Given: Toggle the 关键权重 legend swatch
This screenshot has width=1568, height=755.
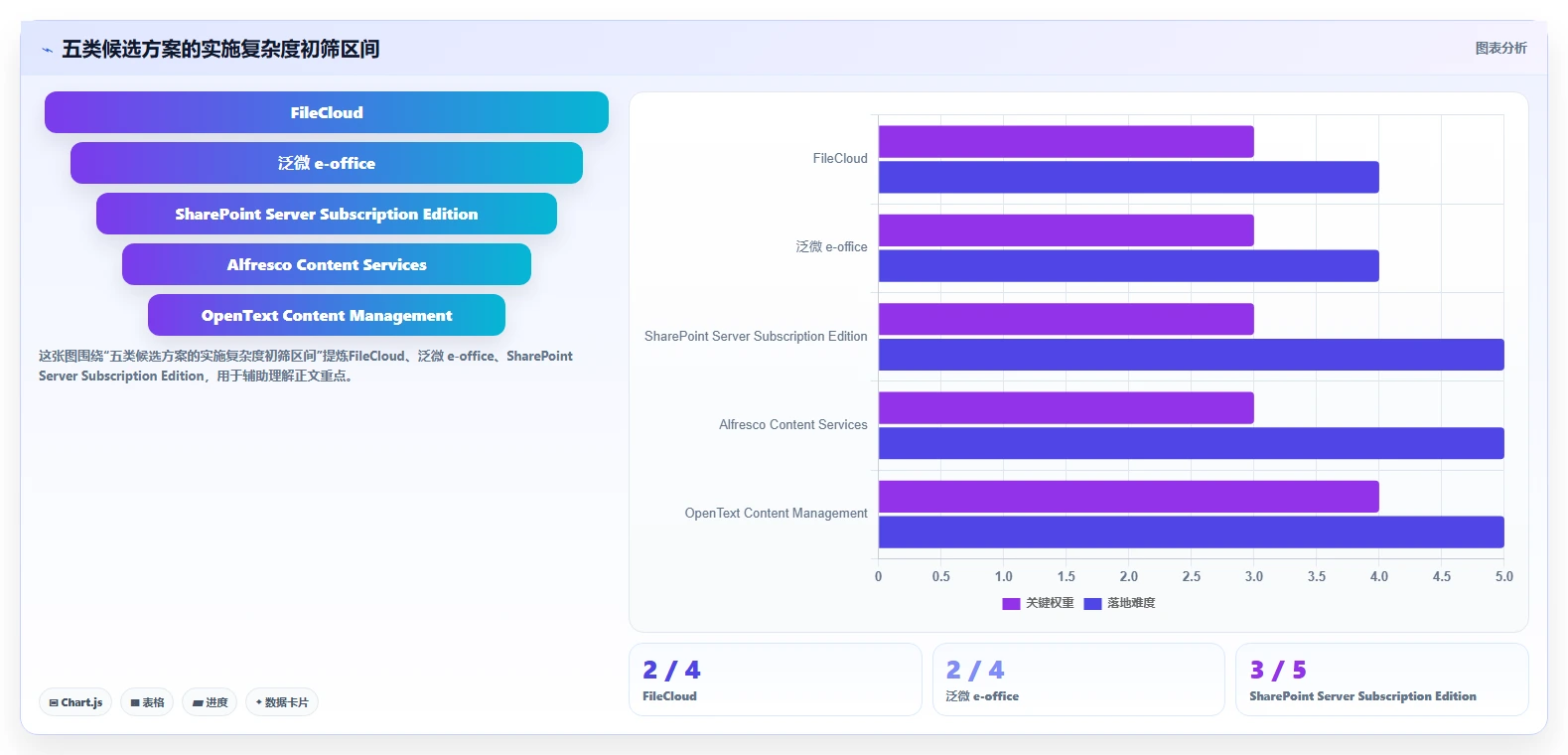Looking at the screenshot, I should (1011, 603).
